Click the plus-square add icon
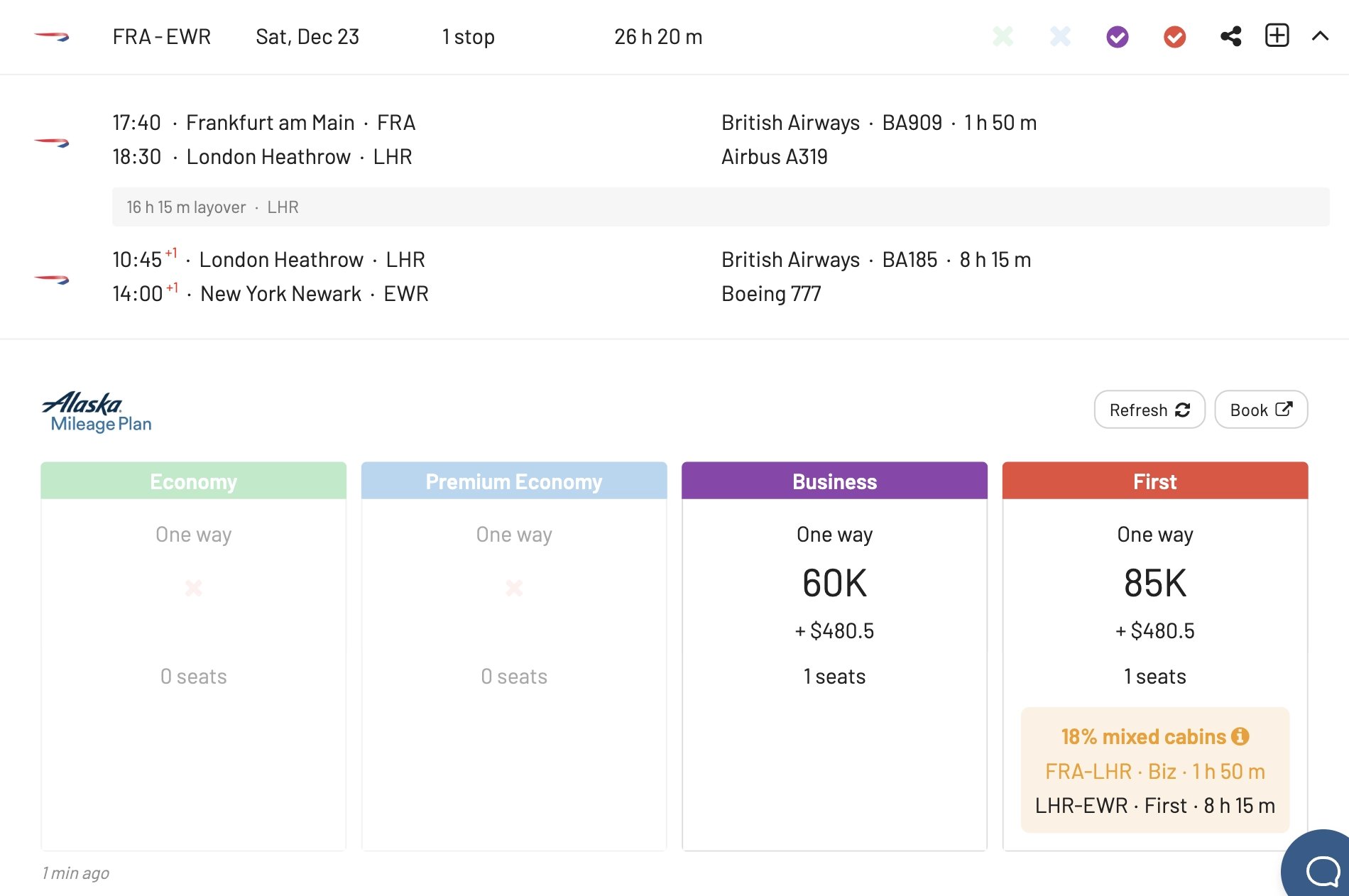This screenshot has height=896, width=1349. (1277, 35)
